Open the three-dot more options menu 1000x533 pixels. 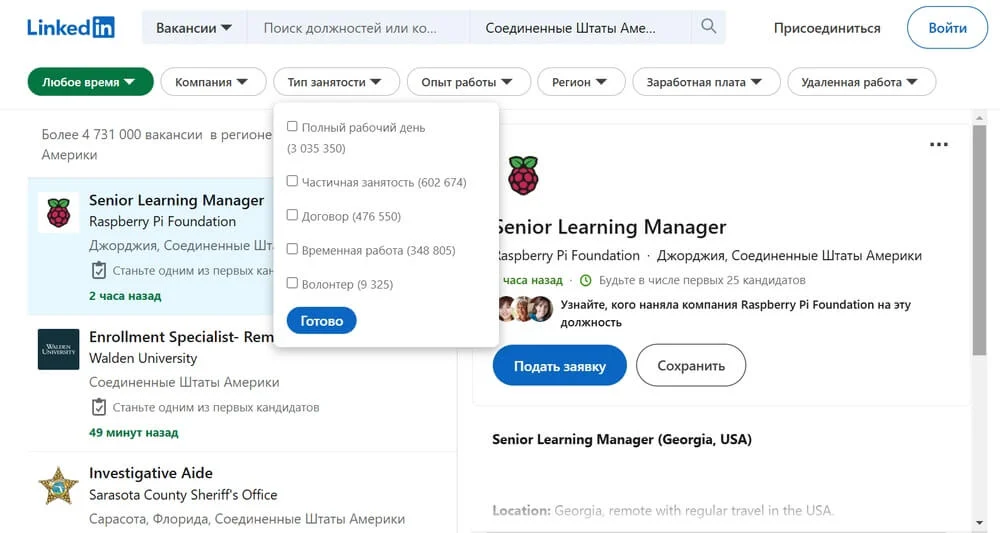click(x=938, y=145)
